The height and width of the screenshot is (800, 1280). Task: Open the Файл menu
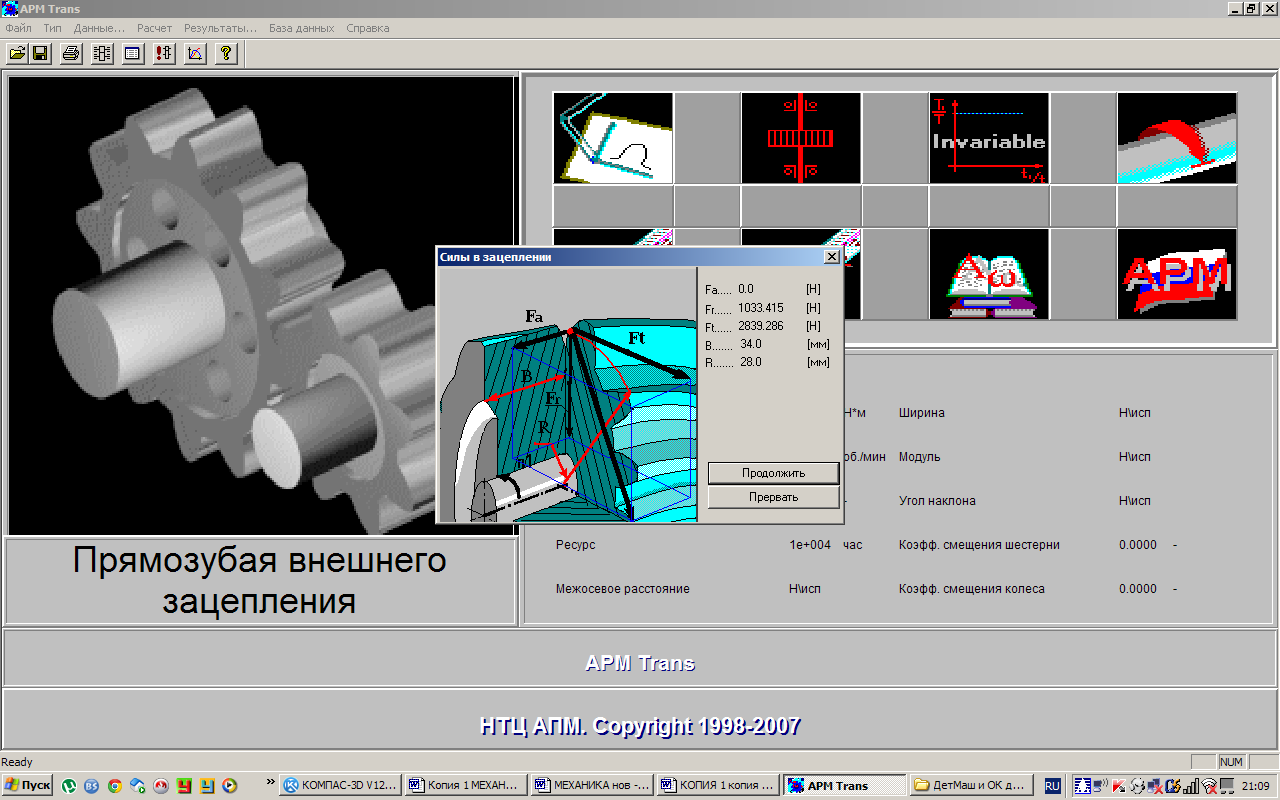(18, 28)
